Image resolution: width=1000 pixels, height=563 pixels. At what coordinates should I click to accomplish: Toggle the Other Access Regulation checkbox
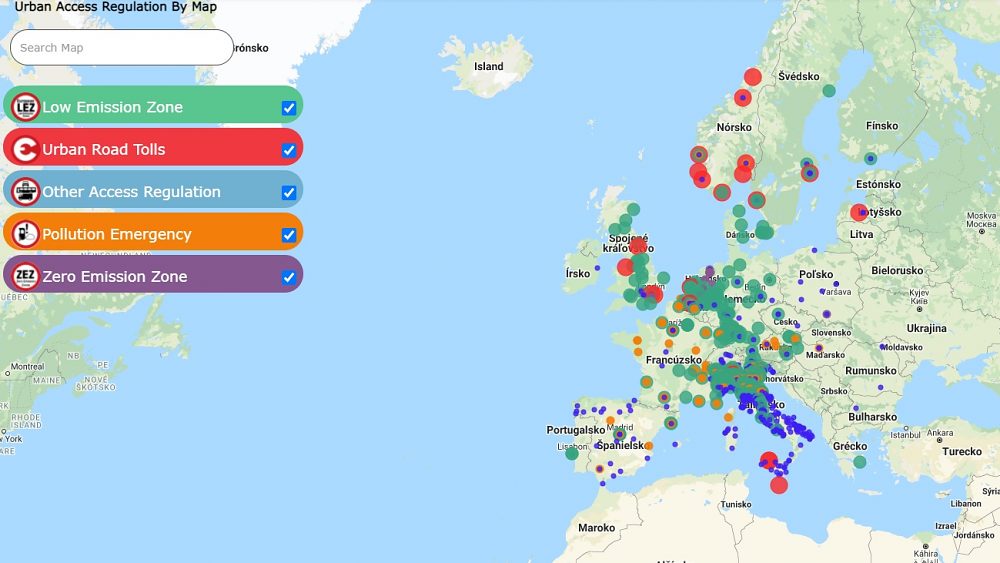click(x=288, y=193)
